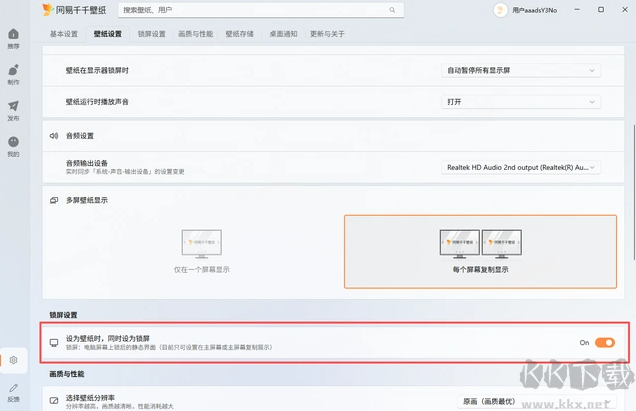Click the settings gear icon in sidebar
The width and height of the screenshot is (636, 411).
point(13,360)
